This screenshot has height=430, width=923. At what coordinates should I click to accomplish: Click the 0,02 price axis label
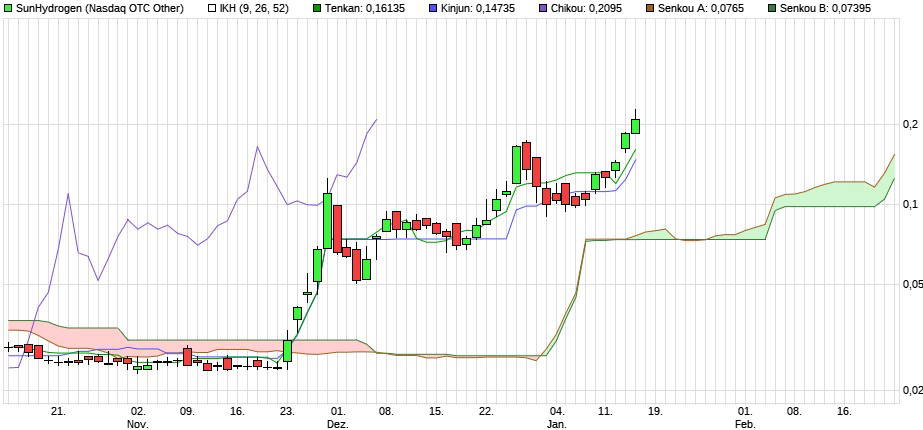[x=911, y=390]
